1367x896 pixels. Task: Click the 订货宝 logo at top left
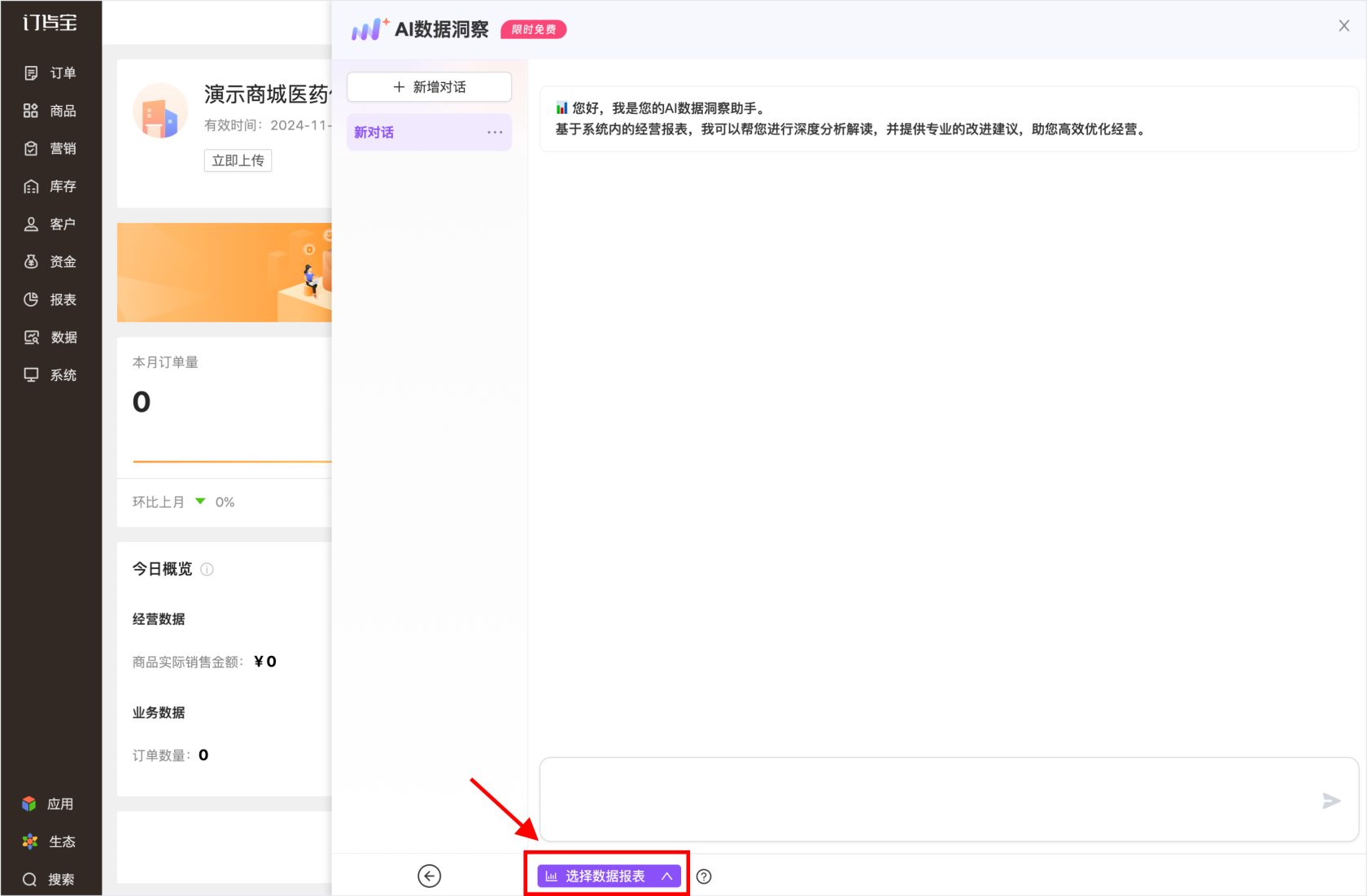coord(50,23)
